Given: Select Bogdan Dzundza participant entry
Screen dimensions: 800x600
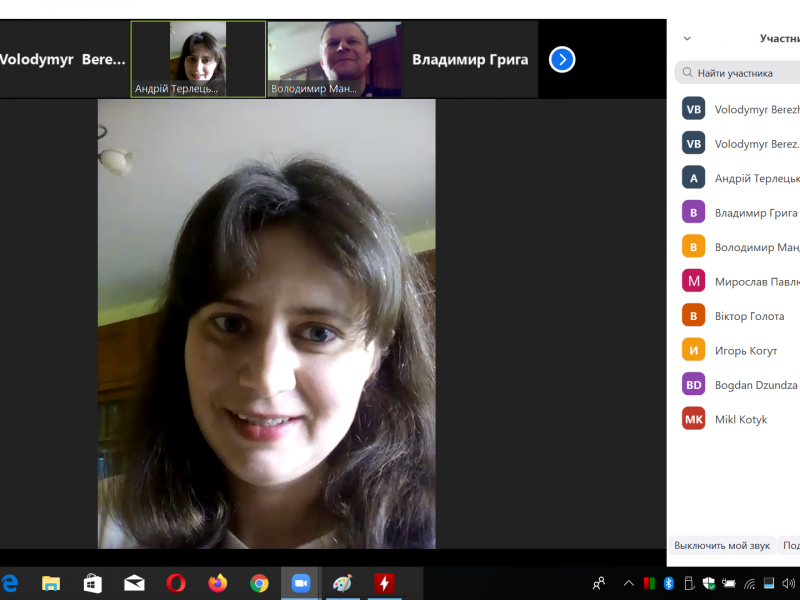Looking at the screenshot, I should [755, 385].
